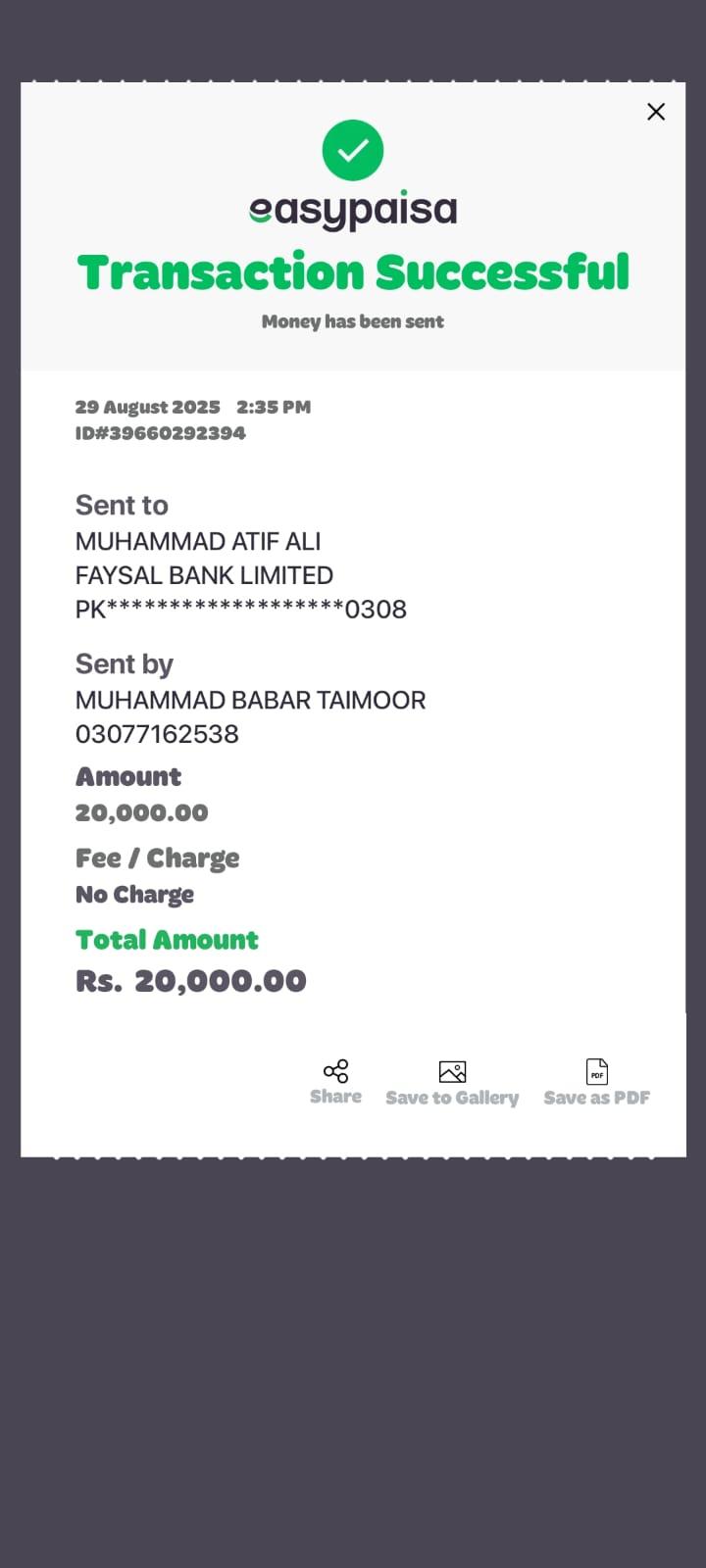Click the masked account number ending 0308
This screenshot has height=1568, width=706.
coord(241,610)
